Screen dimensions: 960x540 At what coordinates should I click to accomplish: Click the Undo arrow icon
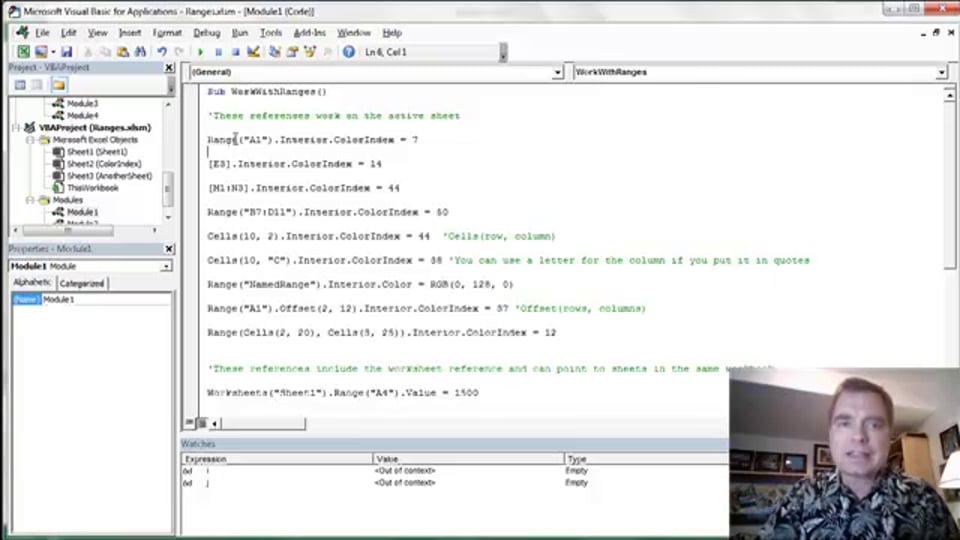point(162,52)
